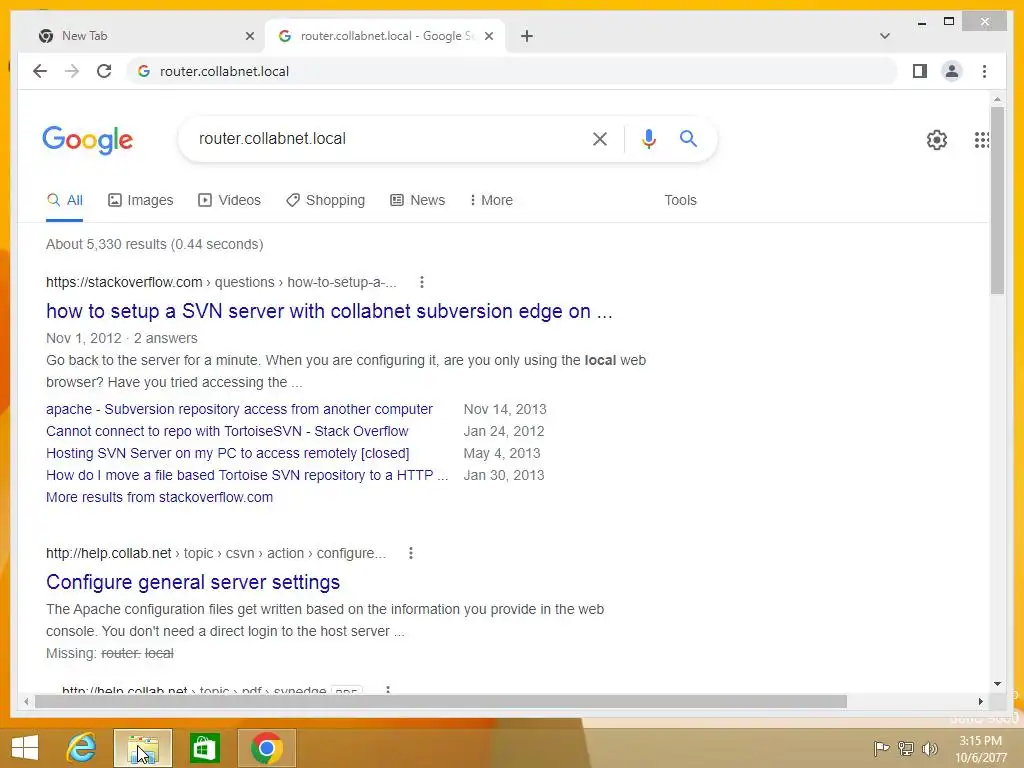View site info icon in address bar

pyautogui.click(x=144, y=71)
